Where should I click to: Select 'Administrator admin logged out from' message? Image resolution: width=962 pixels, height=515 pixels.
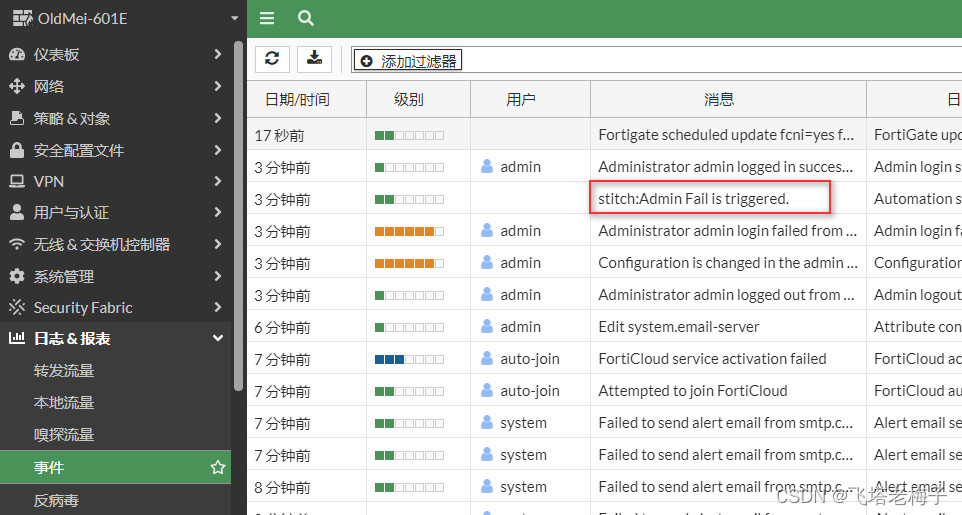tap(726, 295)
